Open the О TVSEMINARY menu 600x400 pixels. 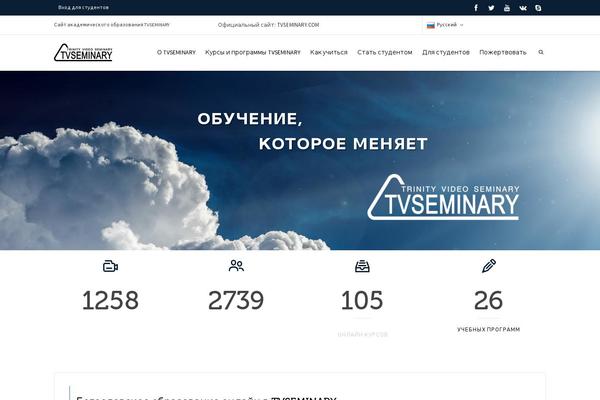point(176,52)
